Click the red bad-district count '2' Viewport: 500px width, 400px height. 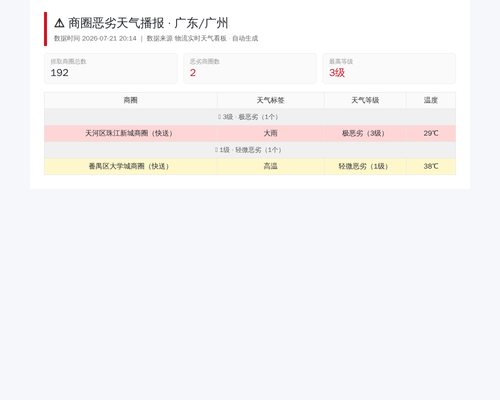pos(193,73)
